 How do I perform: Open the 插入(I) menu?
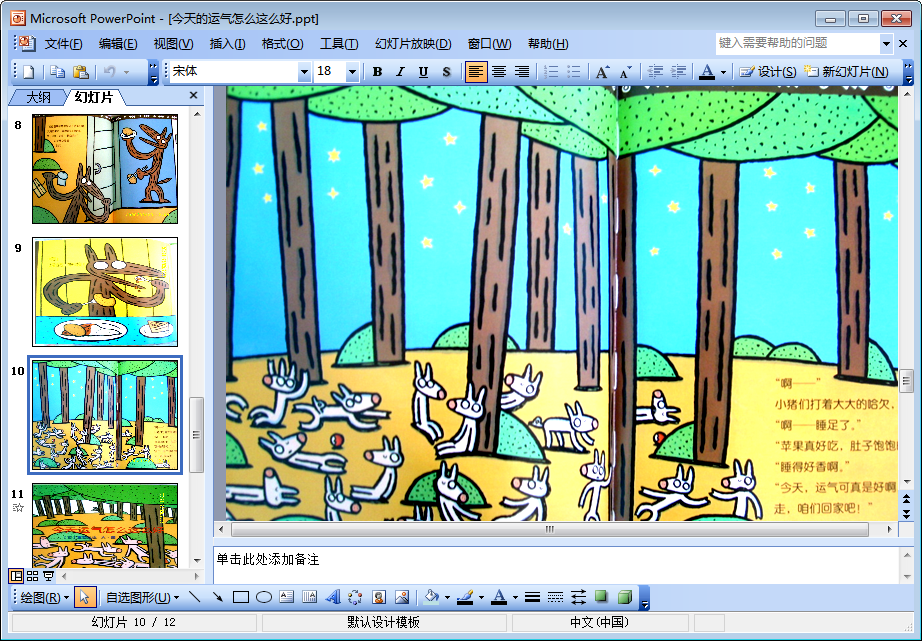pyautogui.click(x=227, y=44)
